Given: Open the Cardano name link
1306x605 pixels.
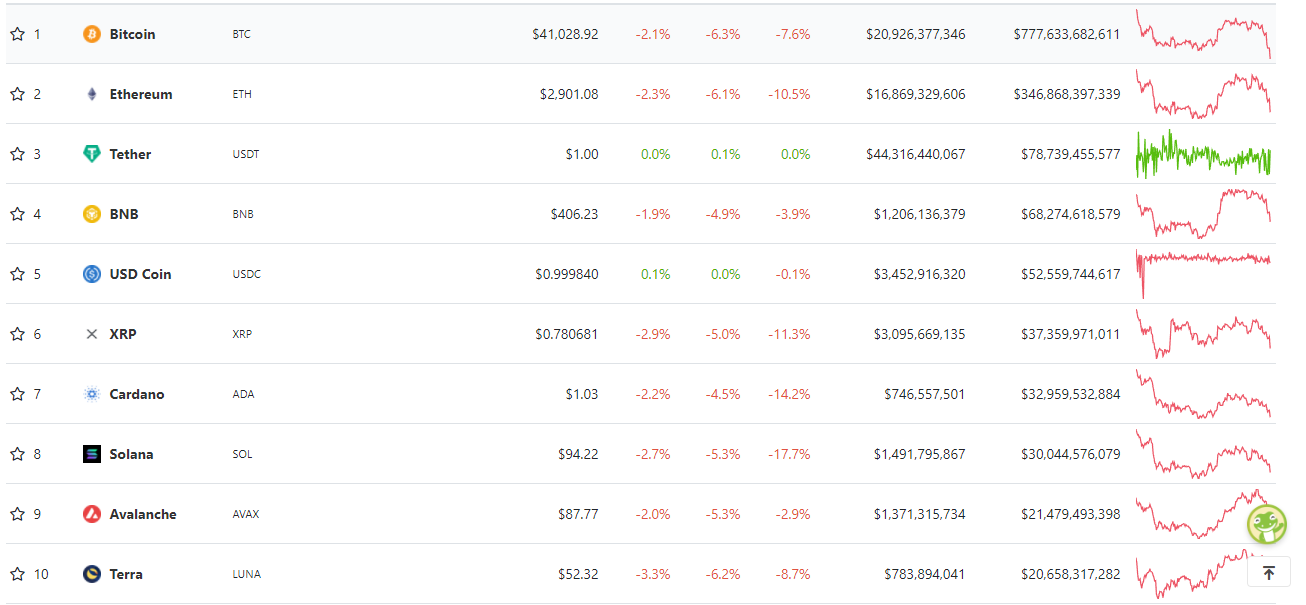Looking at the screenshot, I should point(137,394).
